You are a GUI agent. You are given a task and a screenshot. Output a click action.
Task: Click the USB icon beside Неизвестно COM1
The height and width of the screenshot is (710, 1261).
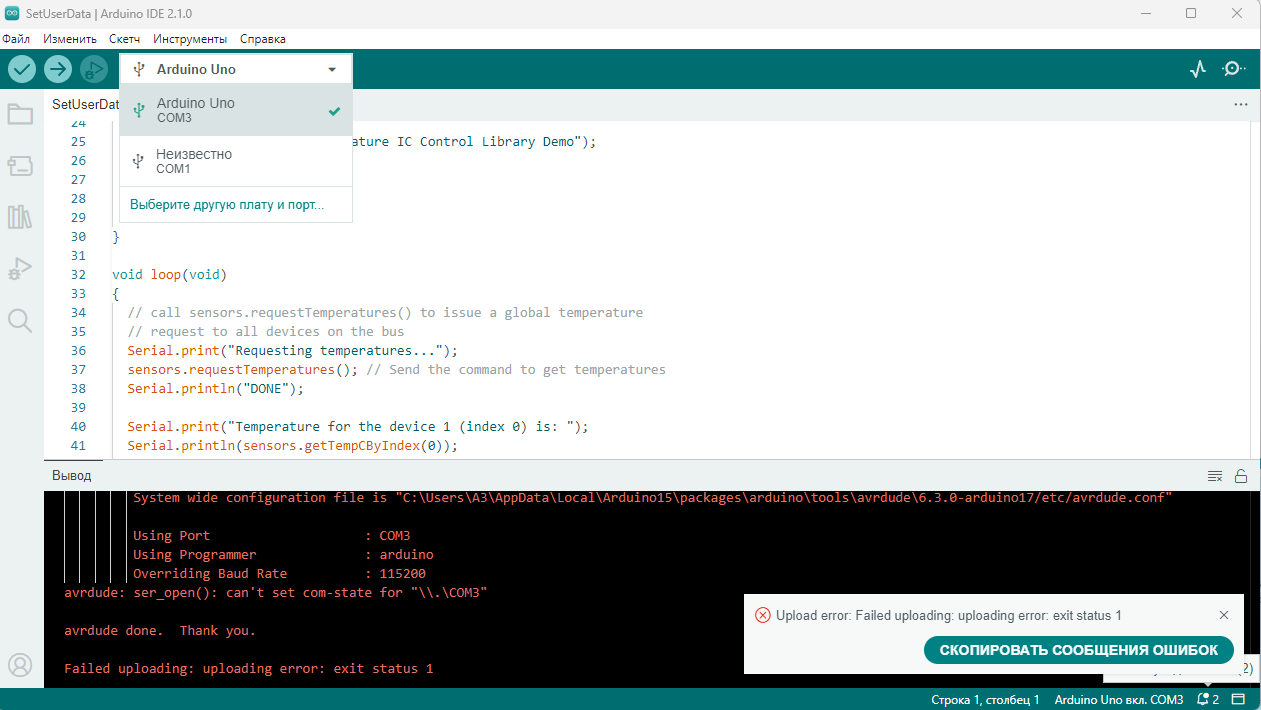click(x=139, y=161)
